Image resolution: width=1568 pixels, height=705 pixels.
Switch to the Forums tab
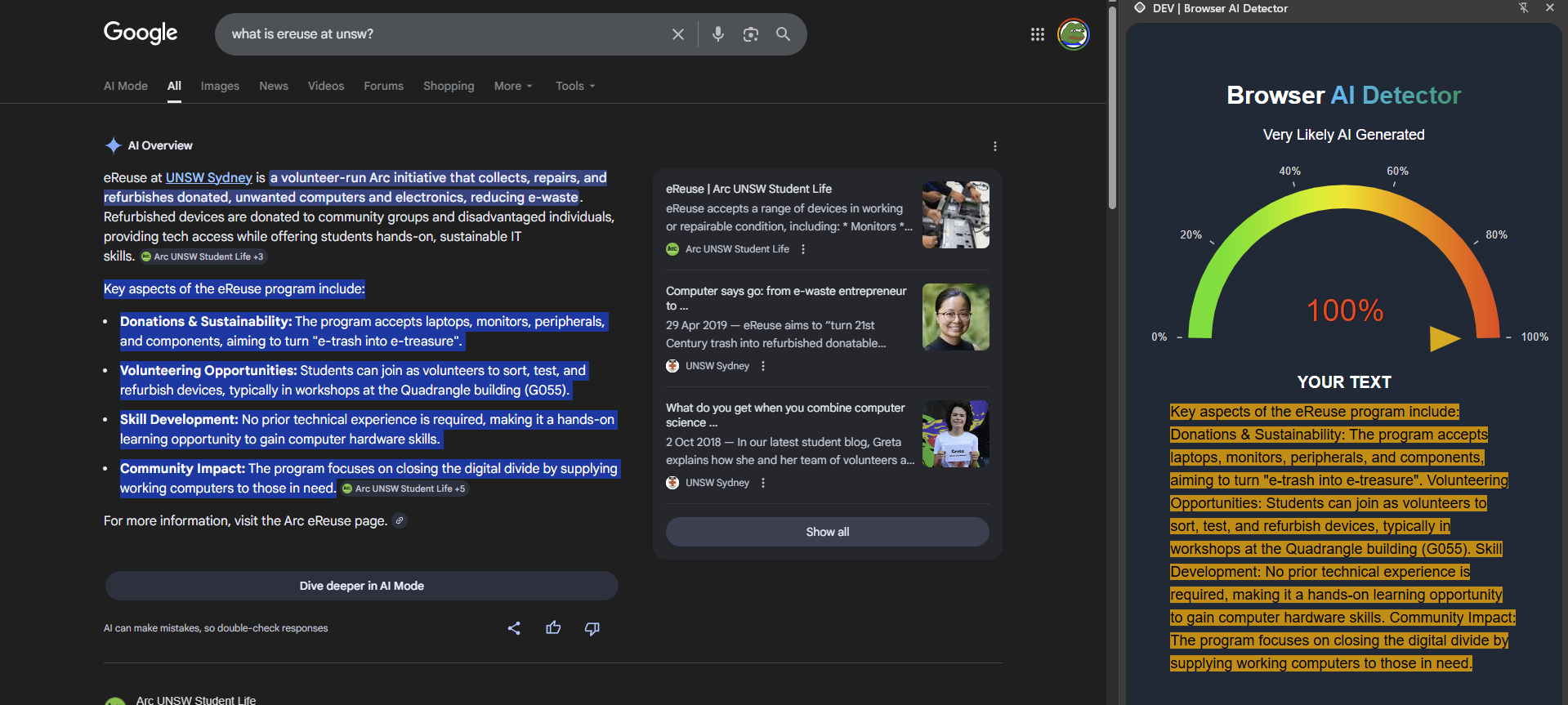click(x=384, y=86)
